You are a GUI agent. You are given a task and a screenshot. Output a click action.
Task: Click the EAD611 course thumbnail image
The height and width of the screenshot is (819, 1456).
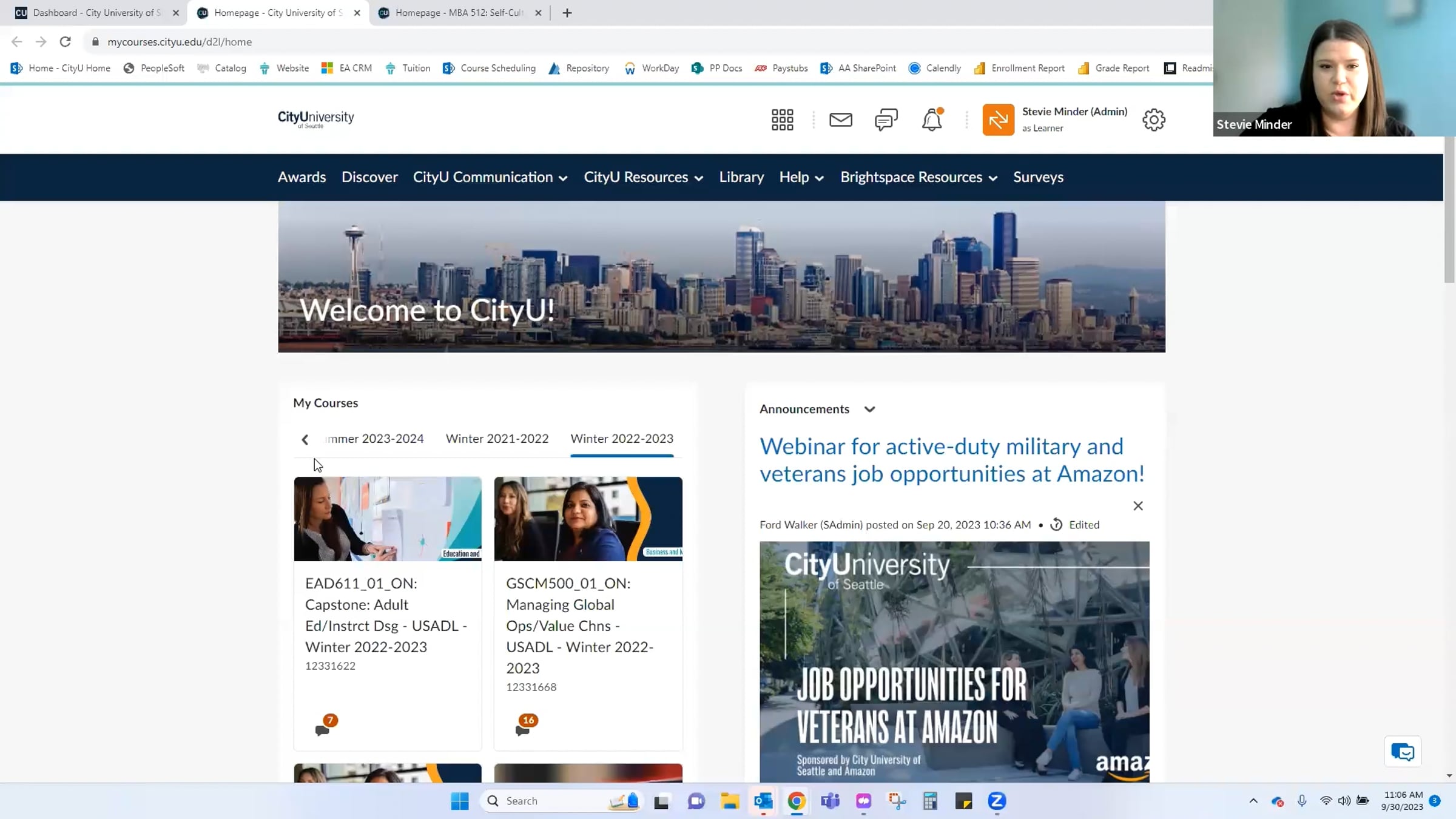[x=388, y=519]
